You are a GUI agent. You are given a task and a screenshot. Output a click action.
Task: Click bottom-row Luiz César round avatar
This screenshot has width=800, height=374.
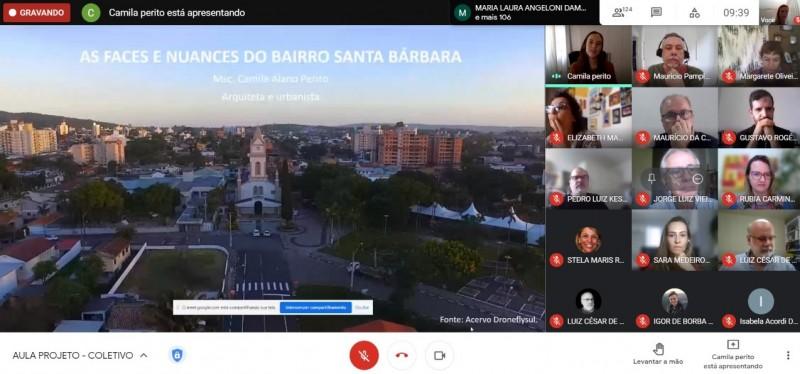pos(588,301)
